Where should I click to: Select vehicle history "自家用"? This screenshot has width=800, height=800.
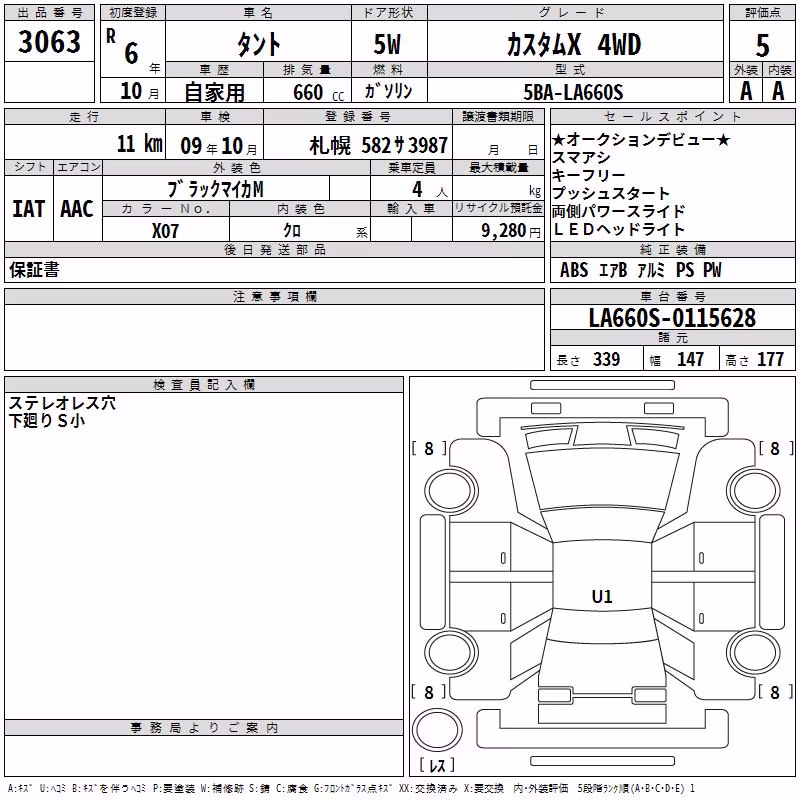click(x=214, y=92)
